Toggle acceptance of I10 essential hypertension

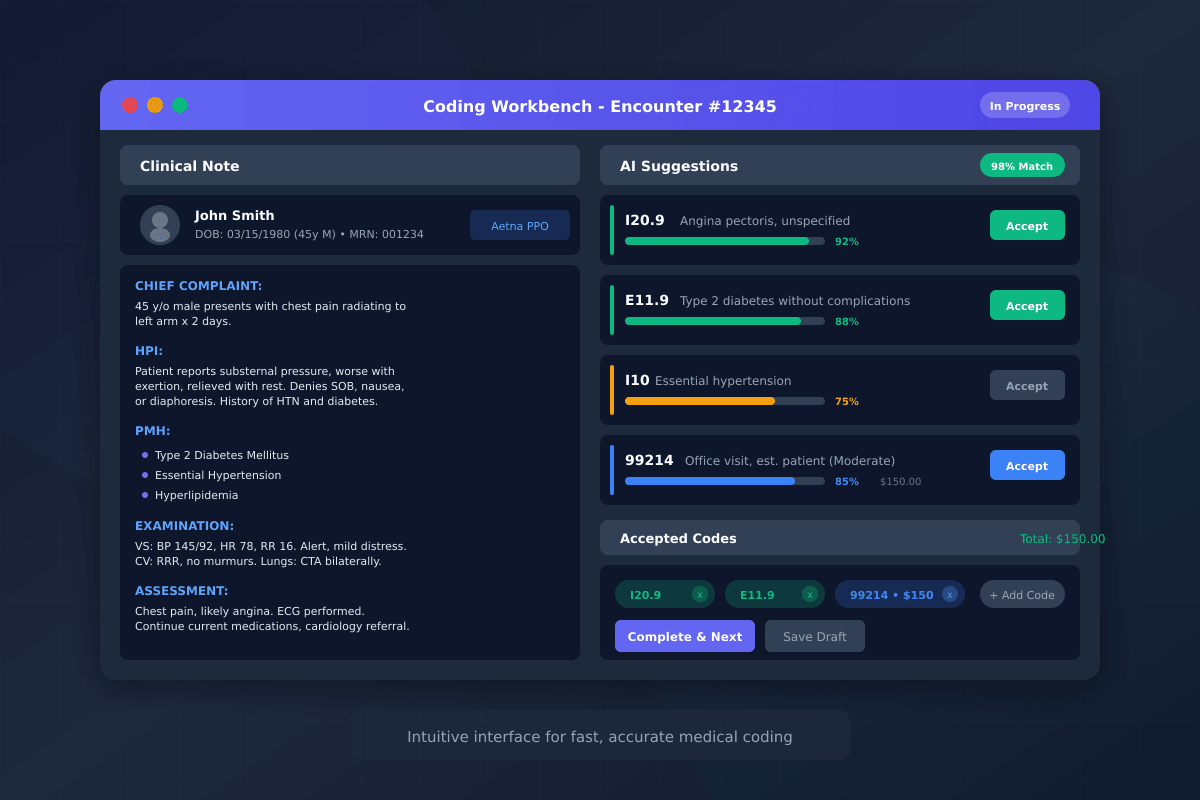[1027, 385]
